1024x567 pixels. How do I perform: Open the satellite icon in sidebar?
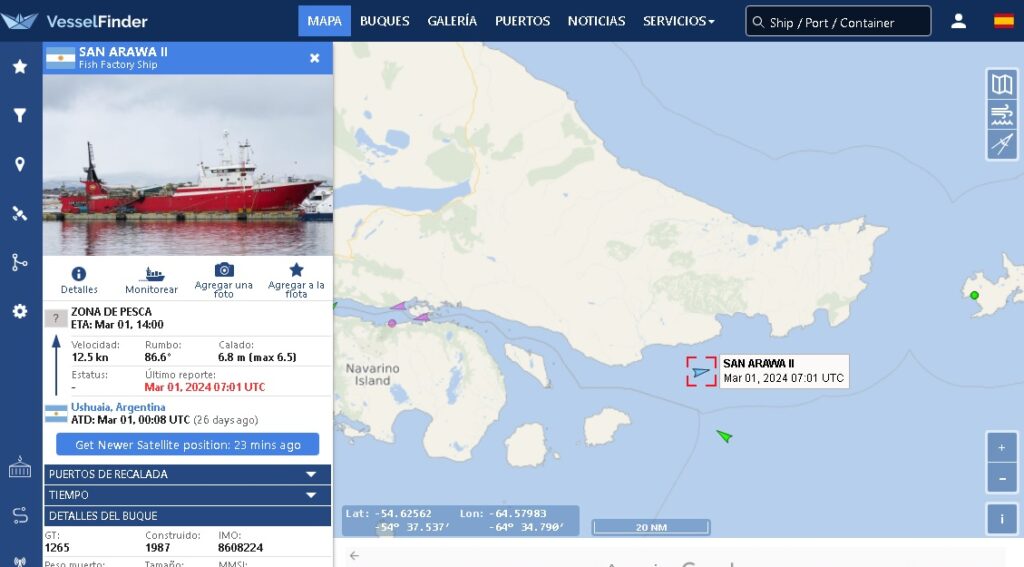(20, 214)
